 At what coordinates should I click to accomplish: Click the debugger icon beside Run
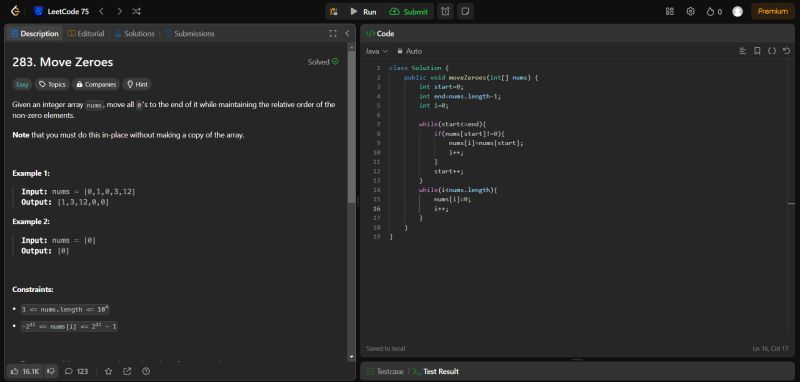(333, 12)
